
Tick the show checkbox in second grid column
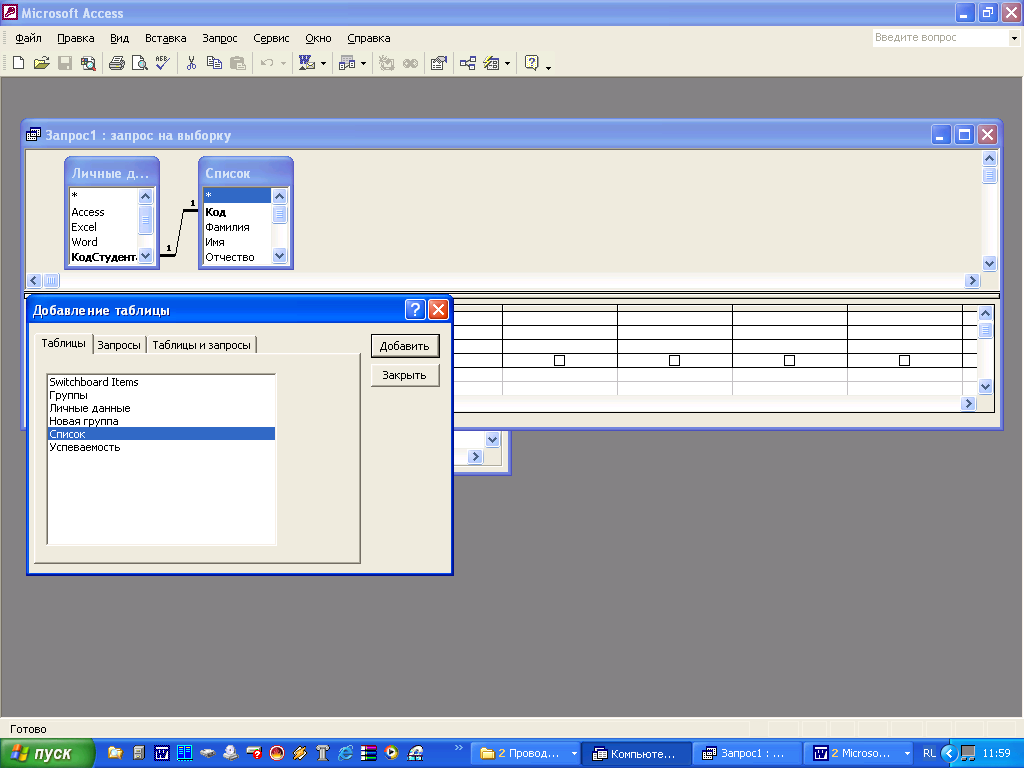click(560, 360)
